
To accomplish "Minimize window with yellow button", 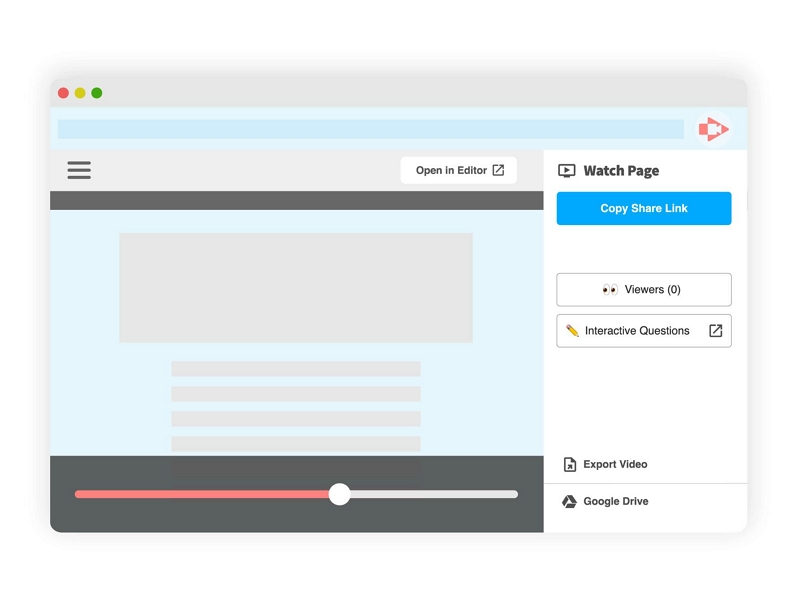I will click(x=80, y=93).
